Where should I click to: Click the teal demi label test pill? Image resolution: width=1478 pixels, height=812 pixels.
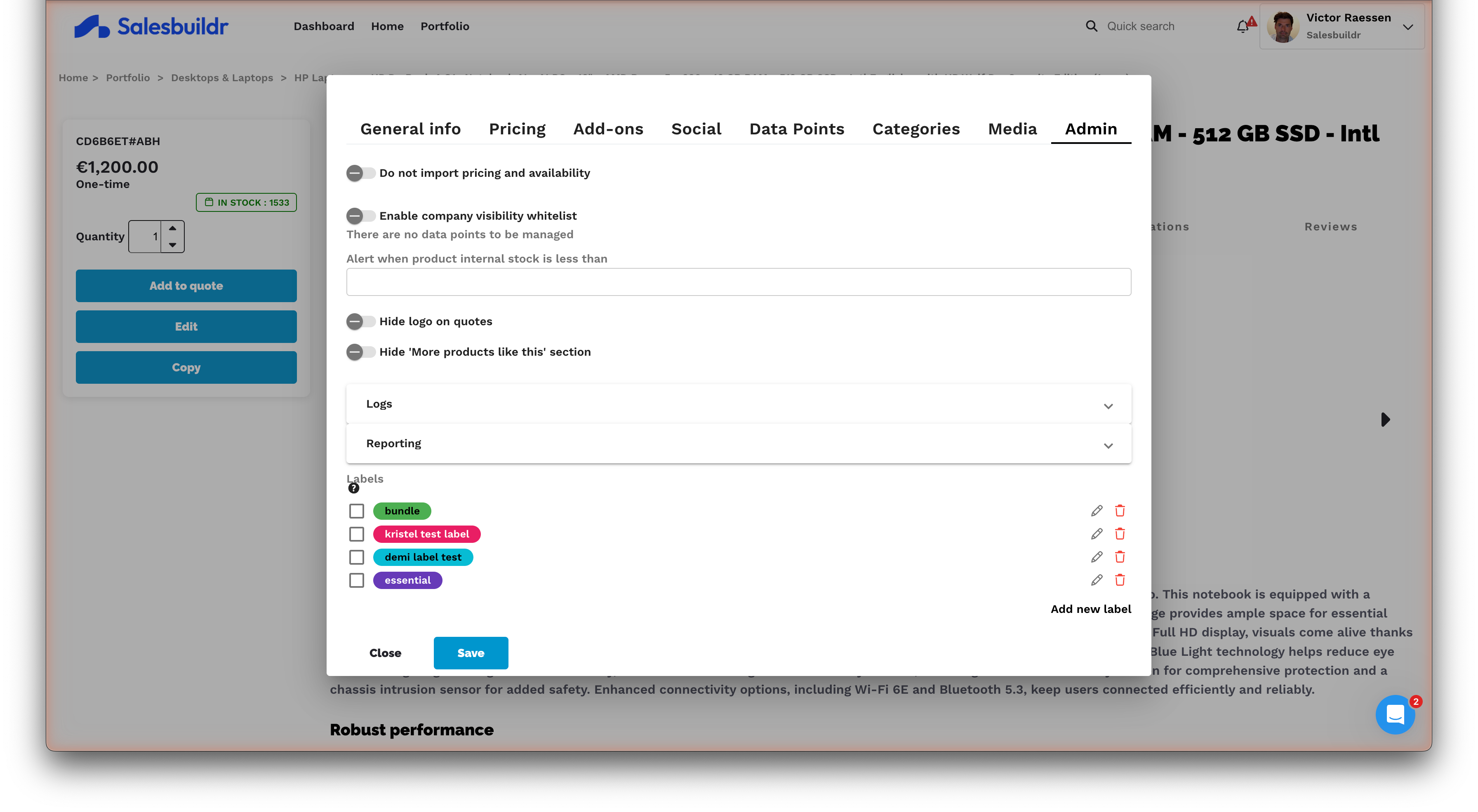coord(423,557)
